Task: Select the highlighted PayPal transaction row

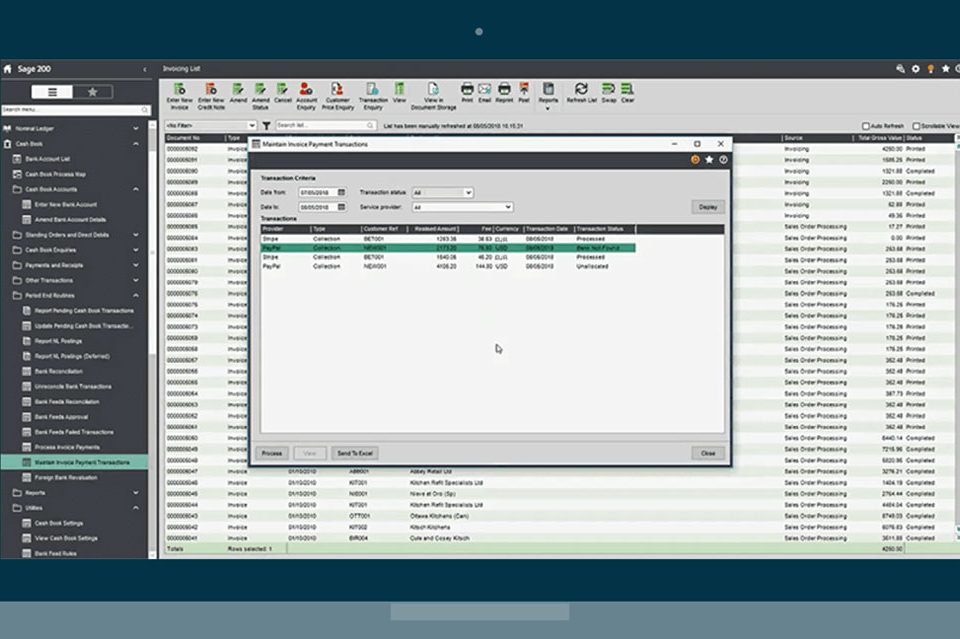Action: [x=448, y=248]
